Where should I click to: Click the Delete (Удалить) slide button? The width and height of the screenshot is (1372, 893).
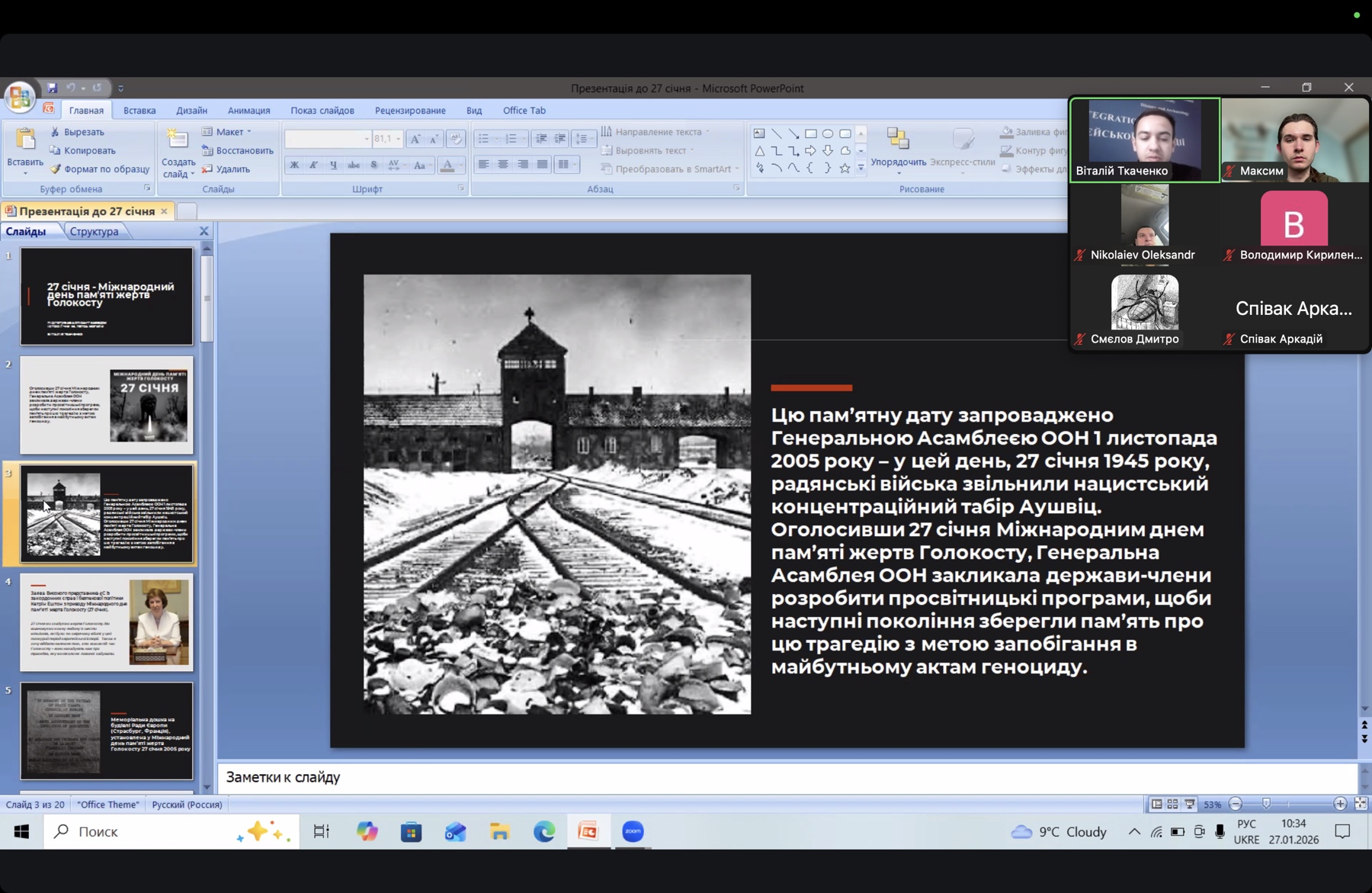226,169
